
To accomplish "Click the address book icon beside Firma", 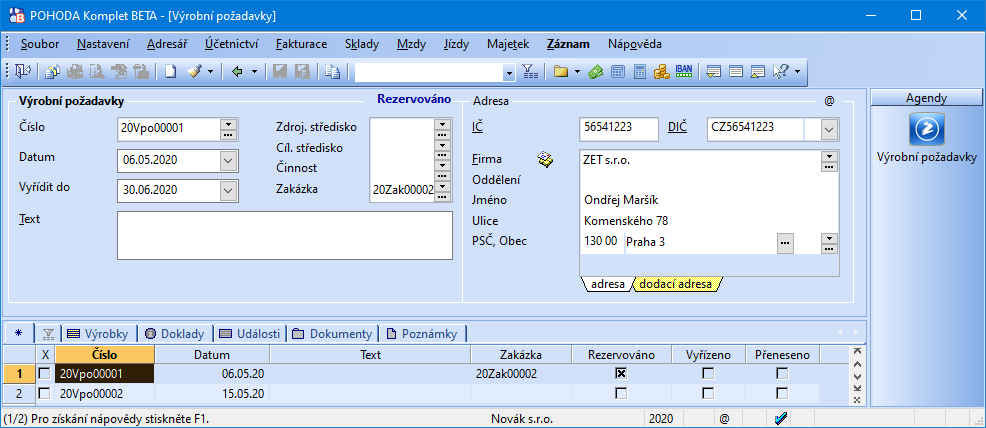I will pyautogui.click(x=546, y=160).
